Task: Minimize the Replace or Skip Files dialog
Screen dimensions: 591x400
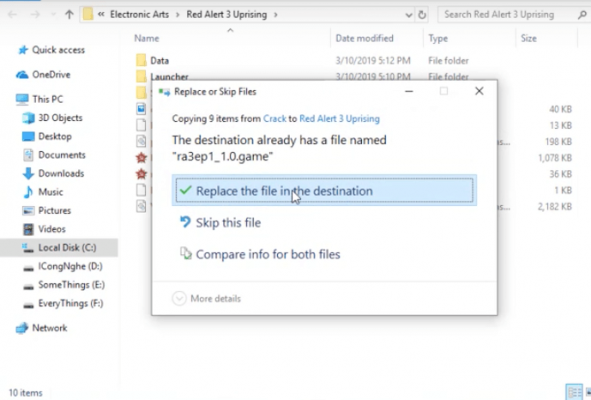Action: point(409,91)
